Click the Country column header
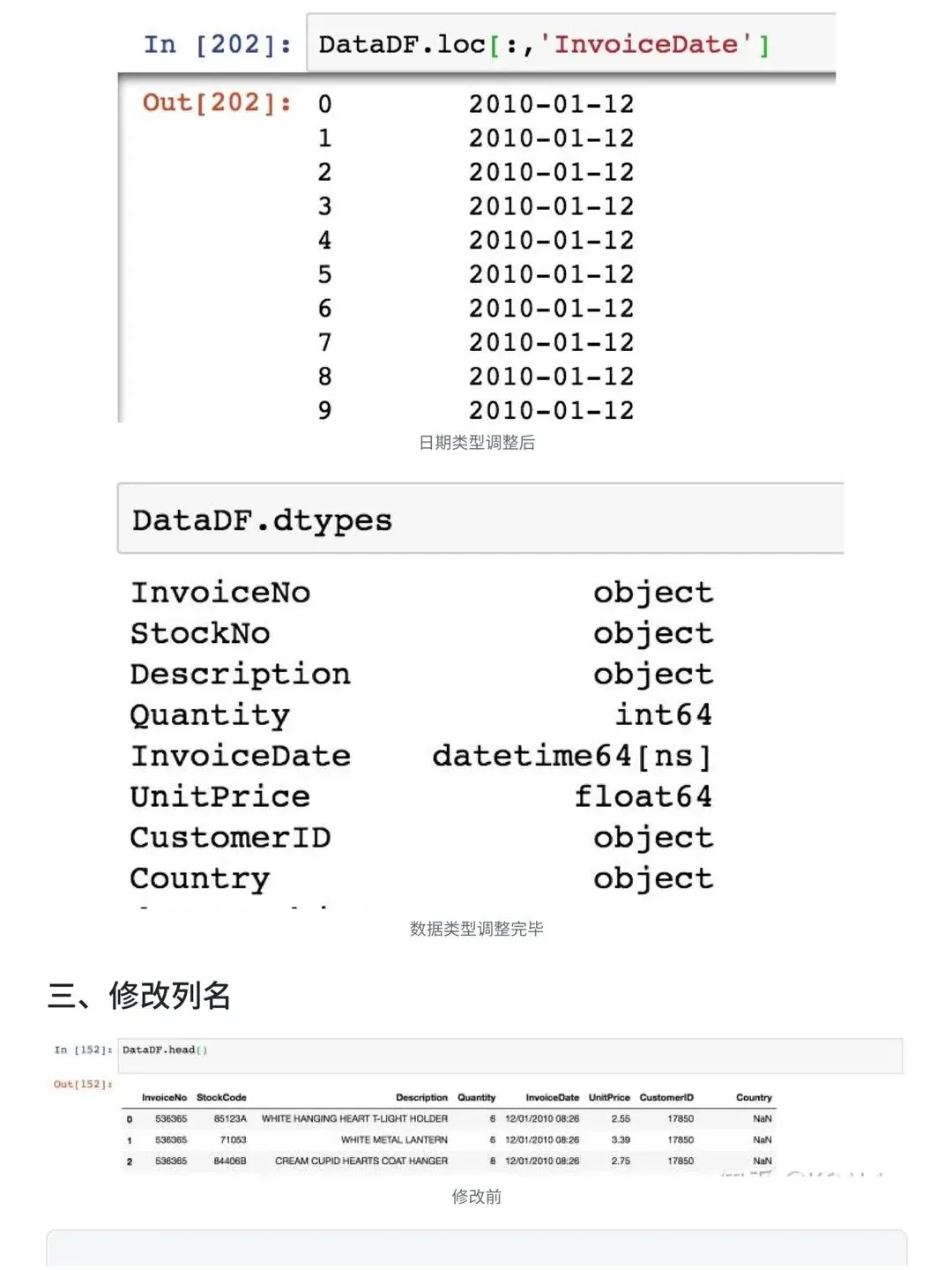The width and height of the screenshot is (952, 1270). [754, 1098]
